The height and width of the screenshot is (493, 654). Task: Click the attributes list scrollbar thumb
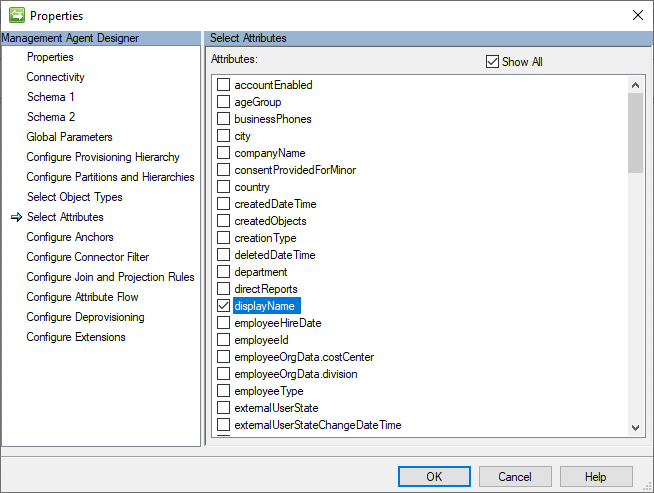point(635,133)
